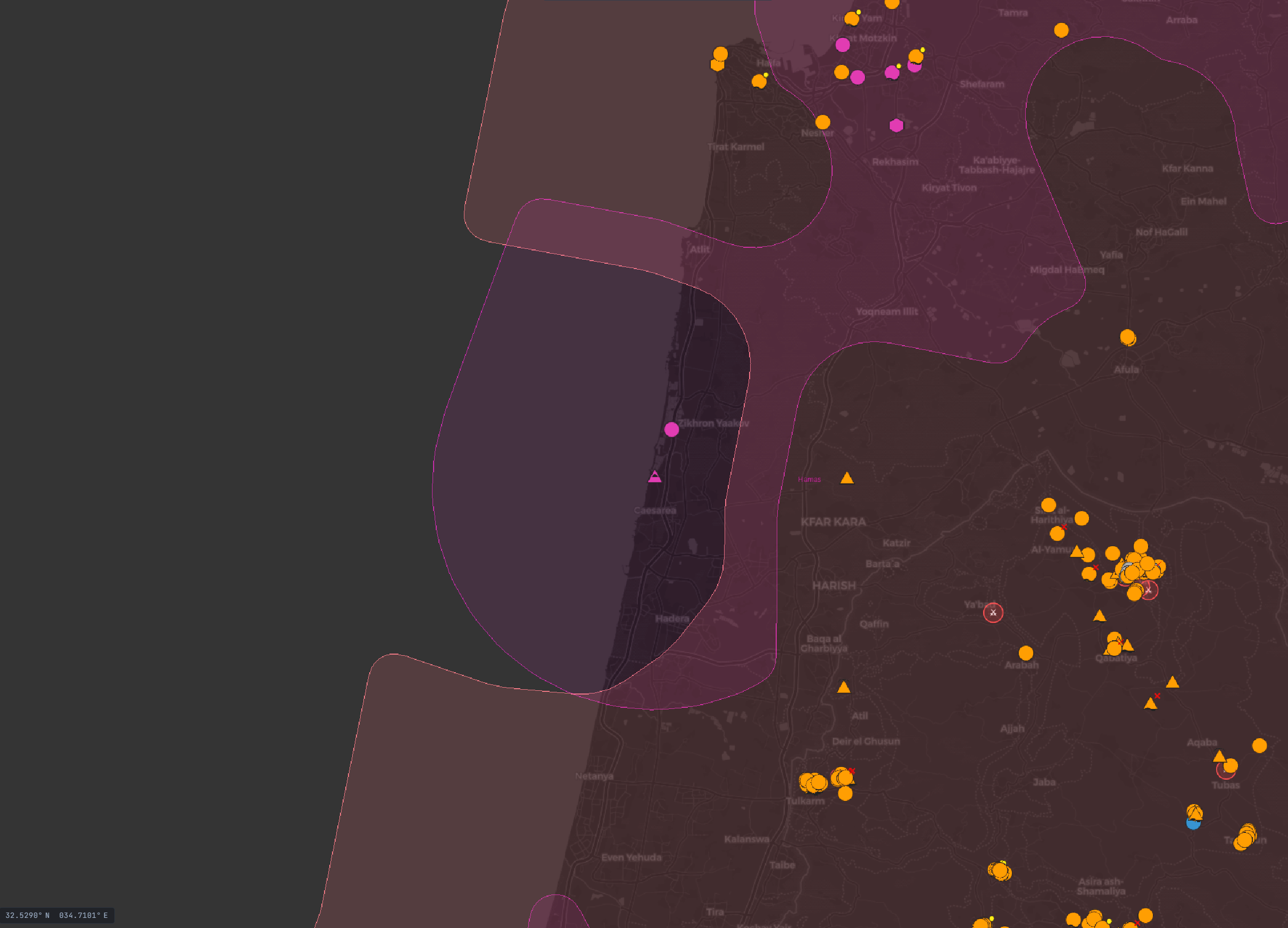Click the Yoqneam Illit map label

pos(886,312)
